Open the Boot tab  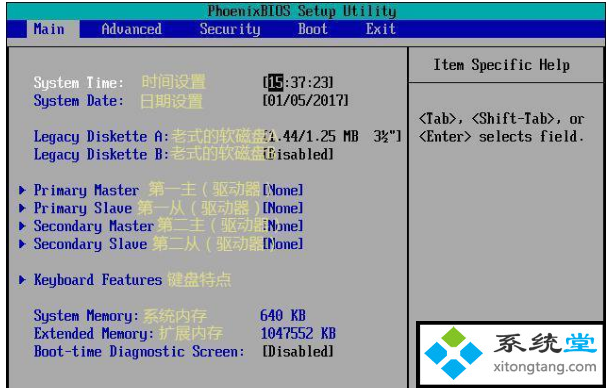tap(313, 29)
